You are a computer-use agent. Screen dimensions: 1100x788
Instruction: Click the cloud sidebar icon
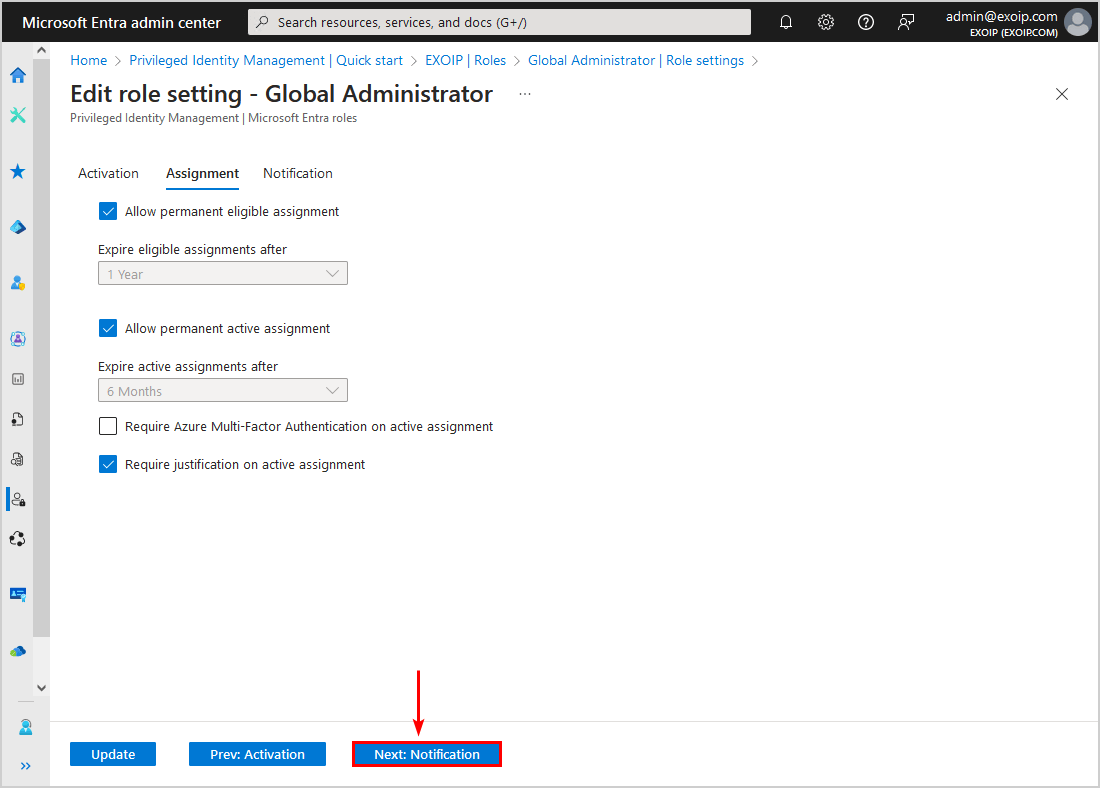[x=18, y=651]
